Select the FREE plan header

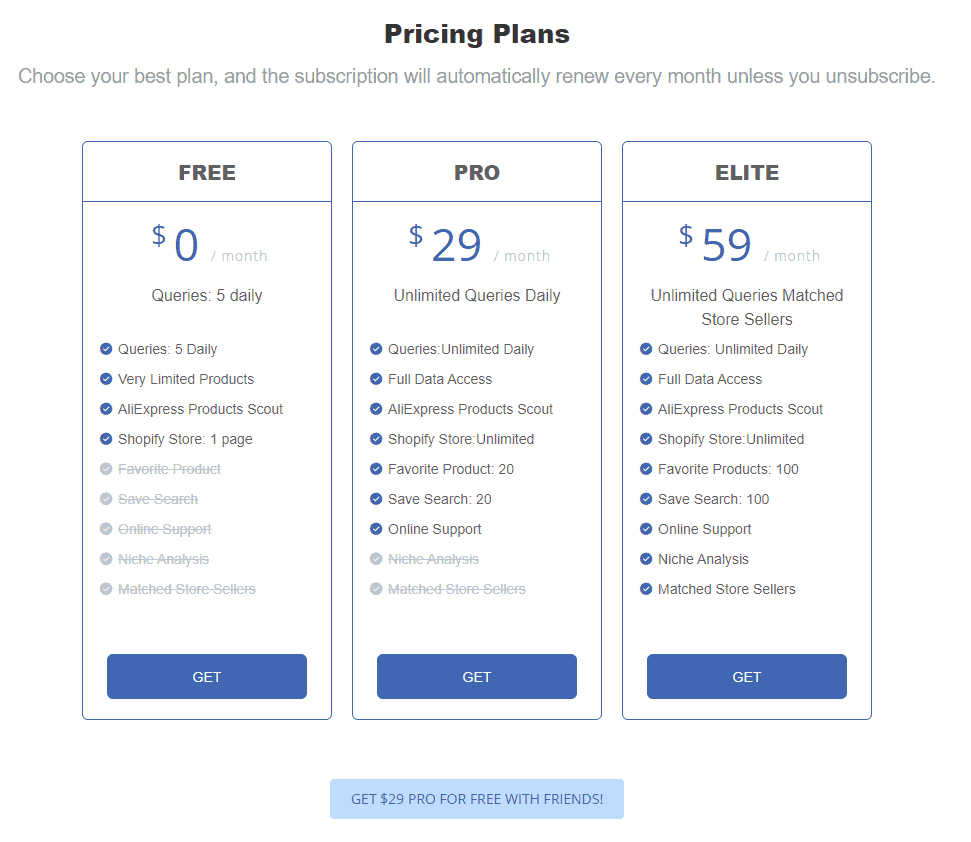206,172
